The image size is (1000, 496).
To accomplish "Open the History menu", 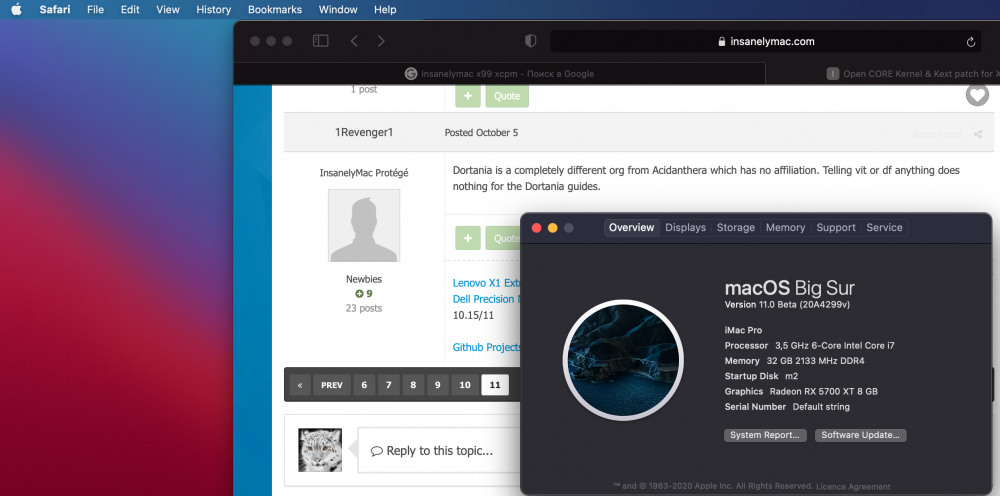I will point(214,10).
